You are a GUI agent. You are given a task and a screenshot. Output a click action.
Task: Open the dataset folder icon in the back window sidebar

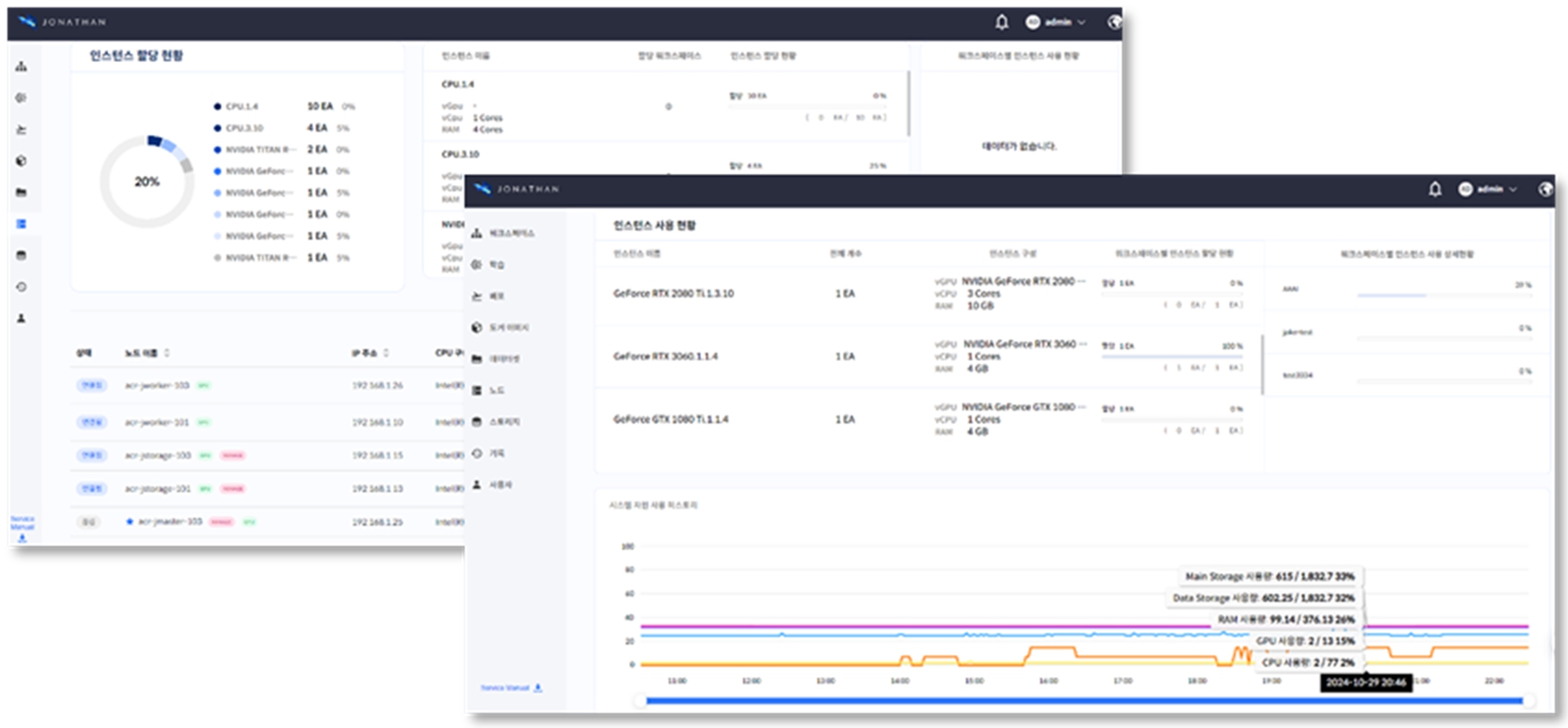click(x=21, y=192)
